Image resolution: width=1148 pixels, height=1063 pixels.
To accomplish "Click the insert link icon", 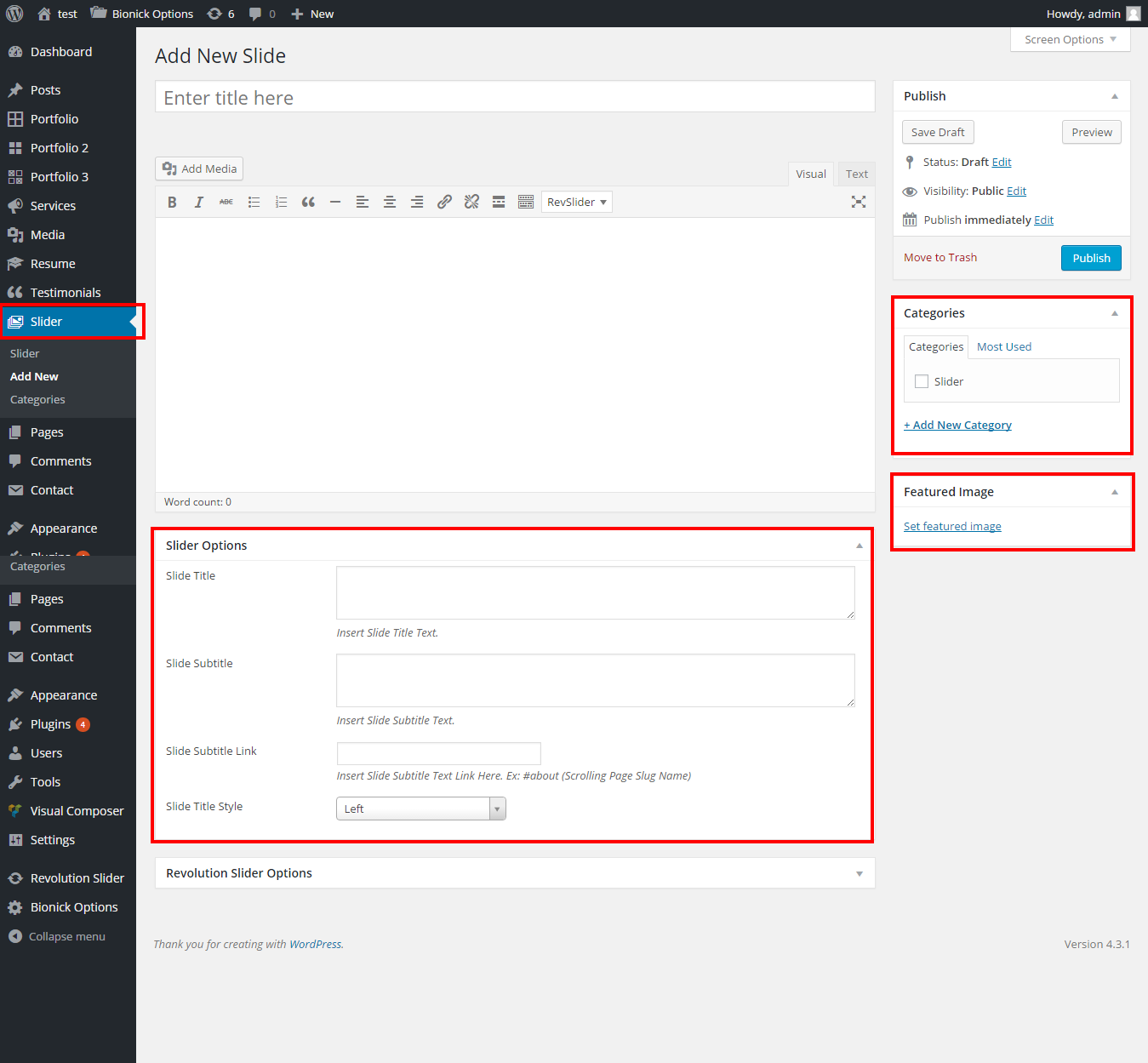I will (x=444, y=203).
